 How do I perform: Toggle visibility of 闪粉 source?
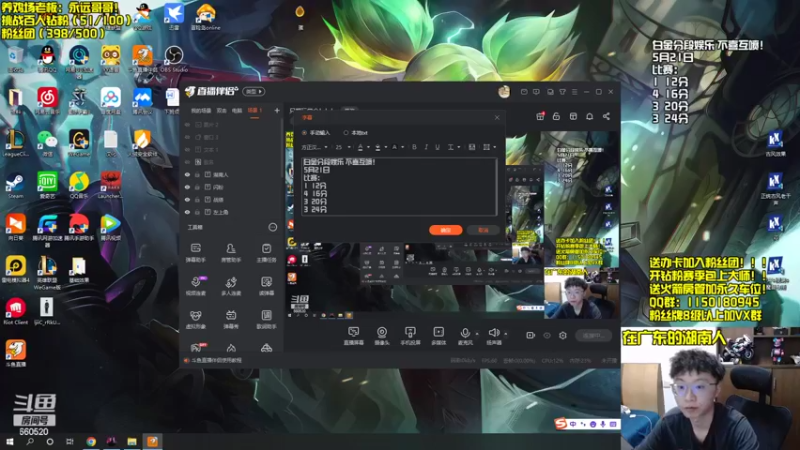coord(187,187)
